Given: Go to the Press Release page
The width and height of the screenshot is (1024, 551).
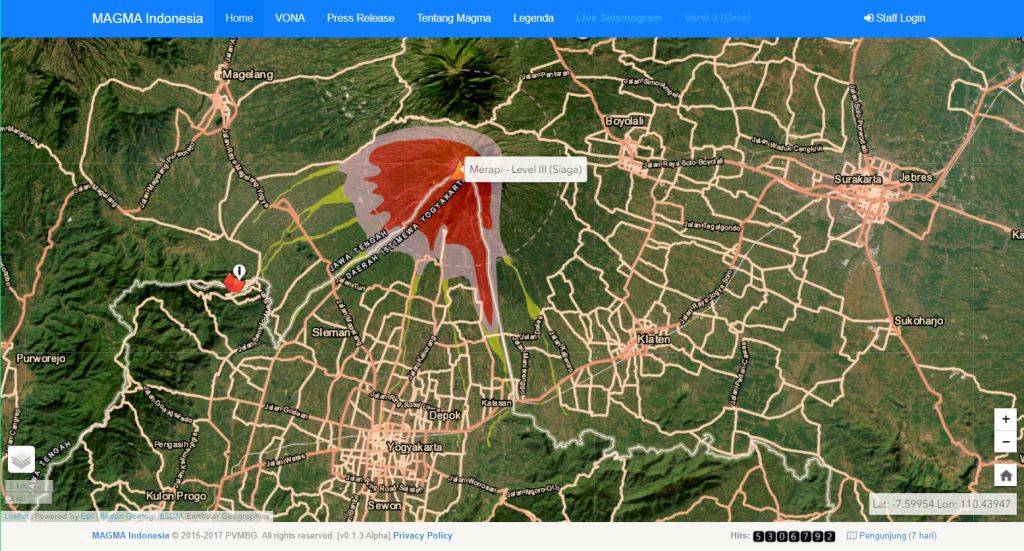Looking at the screenshot, I should point(360,18).
